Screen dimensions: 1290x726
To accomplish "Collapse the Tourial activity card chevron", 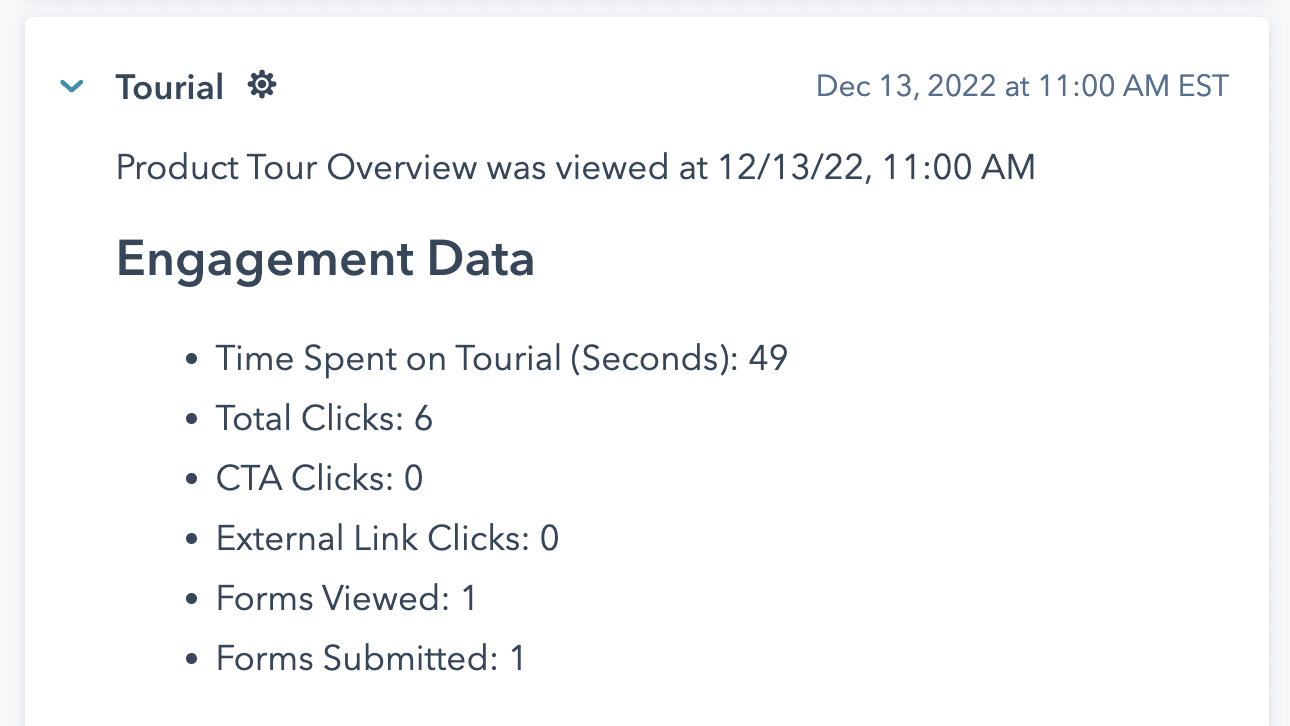I will click(x=71, y=87).
